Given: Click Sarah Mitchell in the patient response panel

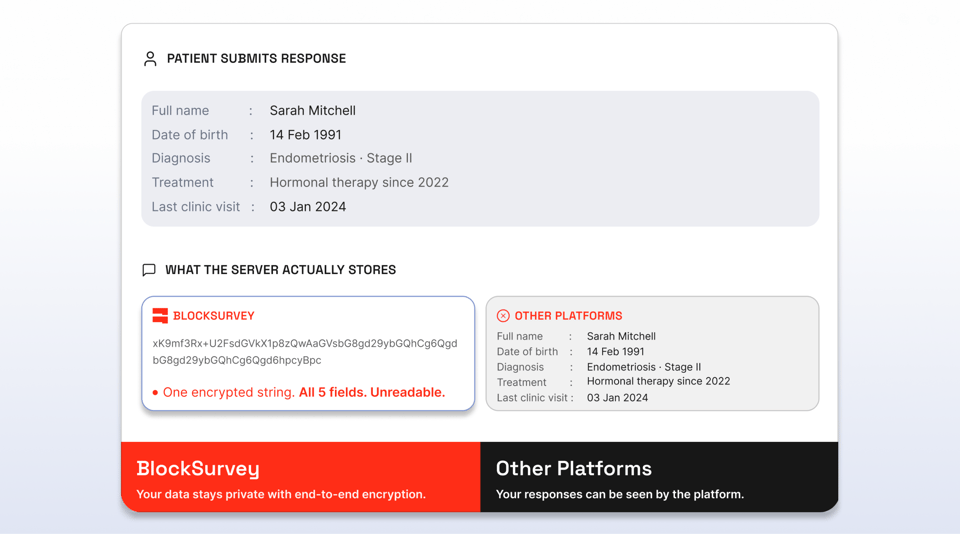Looking at the screenshot, I should (x=313, y=111).
